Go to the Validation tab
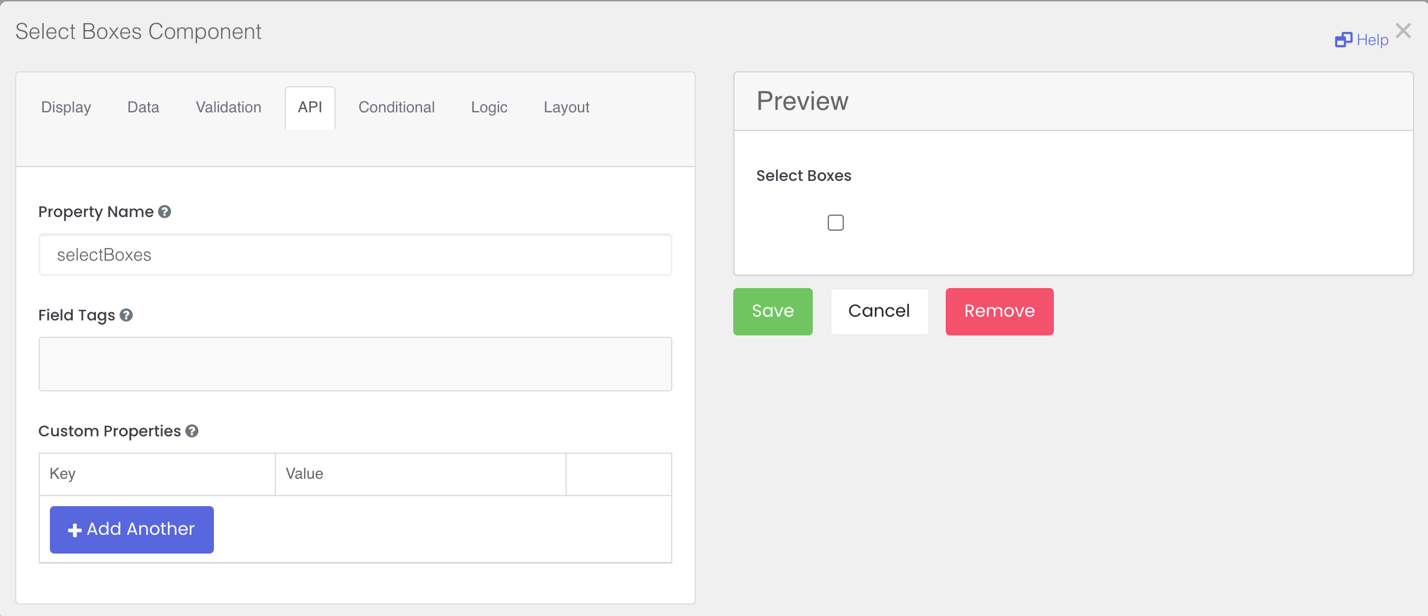Viewport: 1428px width, 616px height. 228,107
